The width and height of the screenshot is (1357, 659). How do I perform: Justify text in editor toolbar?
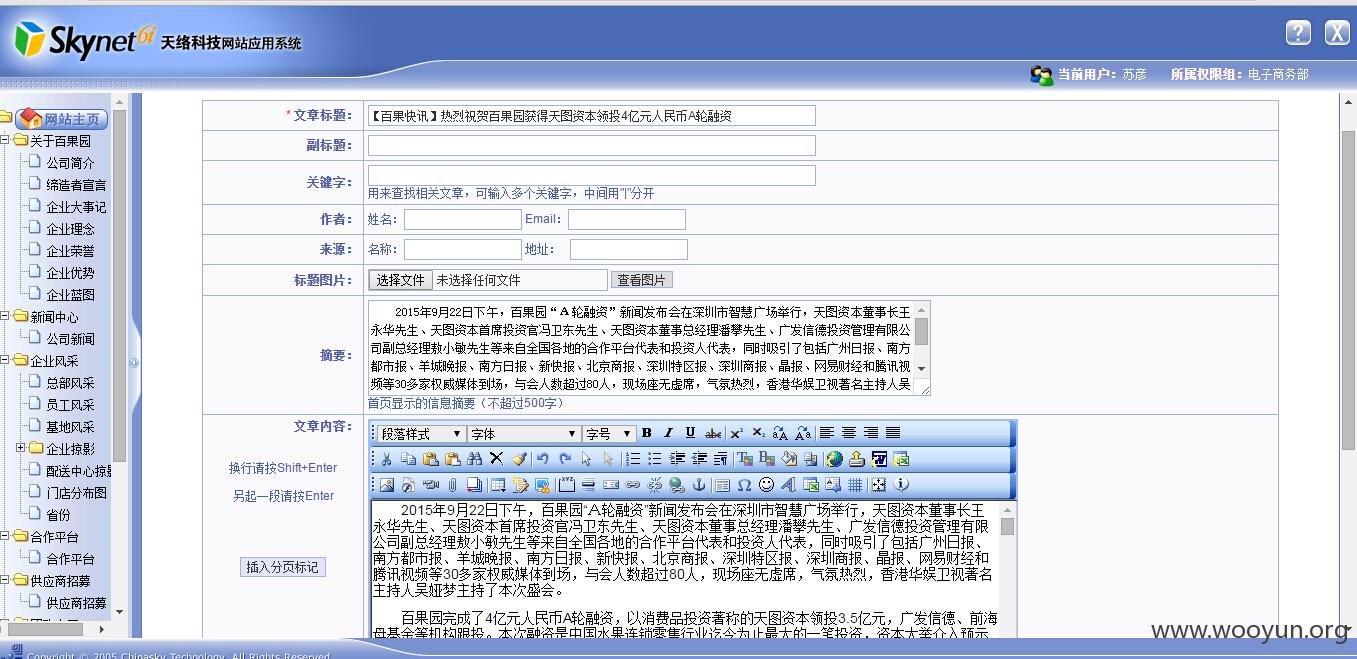(893, 433)
